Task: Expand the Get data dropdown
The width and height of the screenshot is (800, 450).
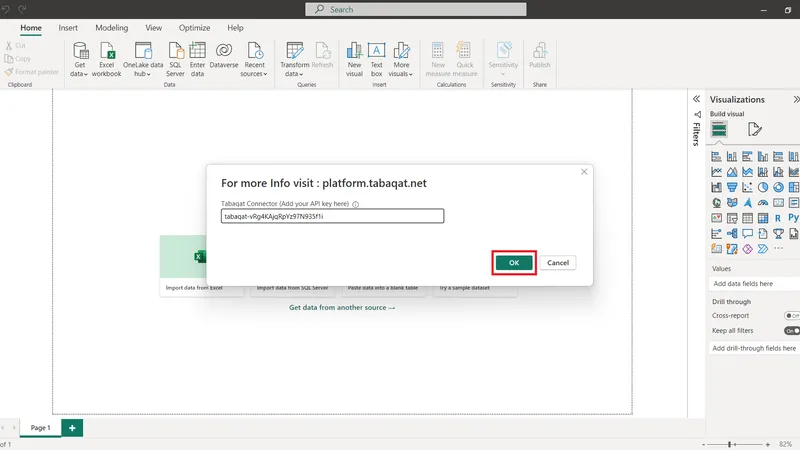Action: tap(79, 73)
